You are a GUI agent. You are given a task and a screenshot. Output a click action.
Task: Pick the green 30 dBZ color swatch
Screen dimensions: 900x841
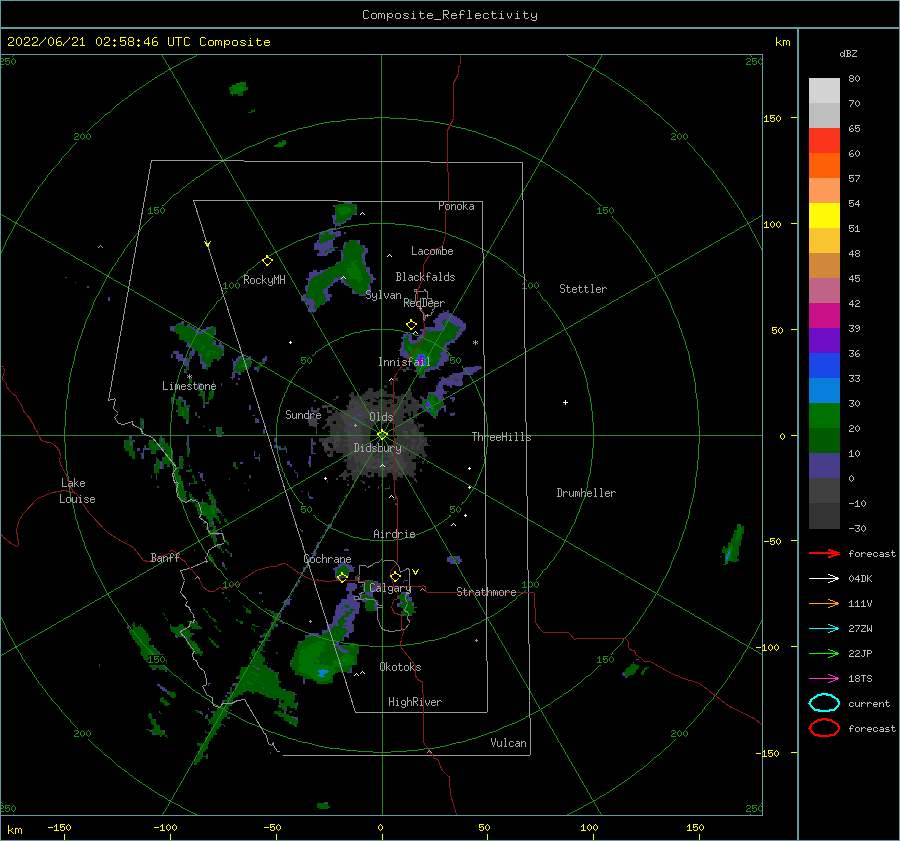(x=824, y=416)
